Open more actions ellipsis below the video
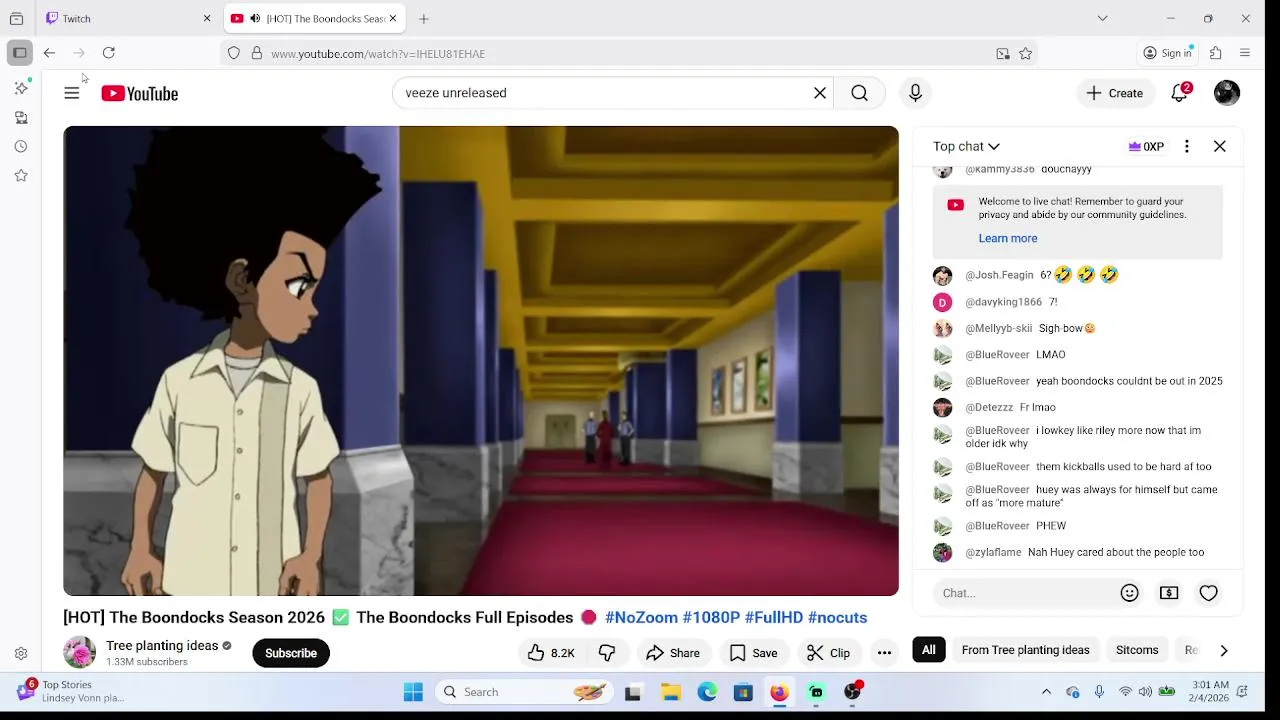 tap(884, 653)
